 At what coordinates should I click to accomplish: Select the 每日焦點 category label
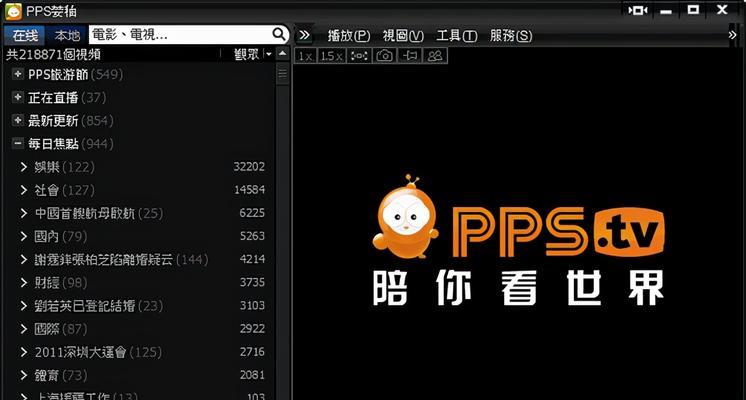tap(53, 144)
